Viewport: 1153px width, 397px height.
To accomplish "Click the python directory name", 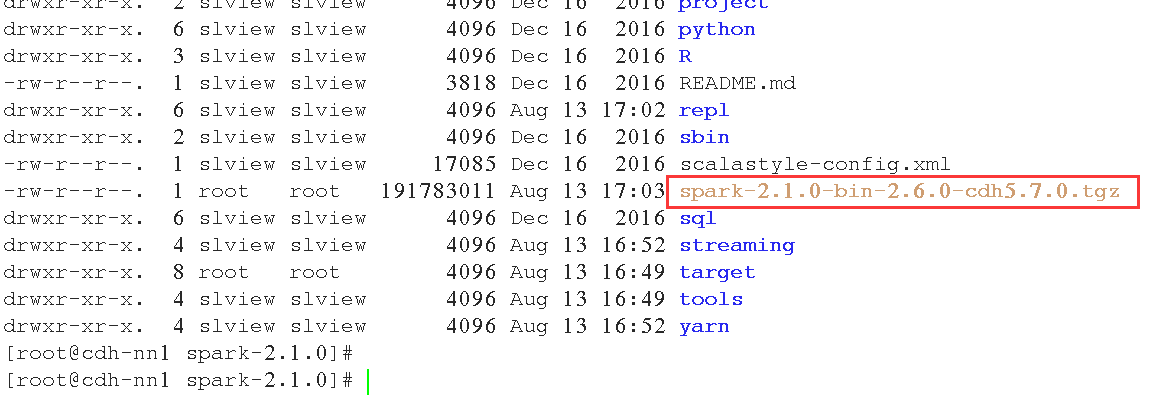I will coord(717,30).
